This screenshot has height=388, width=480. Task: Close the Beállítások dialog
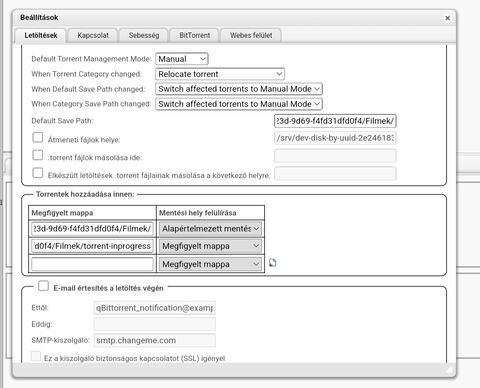(x=447, y=18)
